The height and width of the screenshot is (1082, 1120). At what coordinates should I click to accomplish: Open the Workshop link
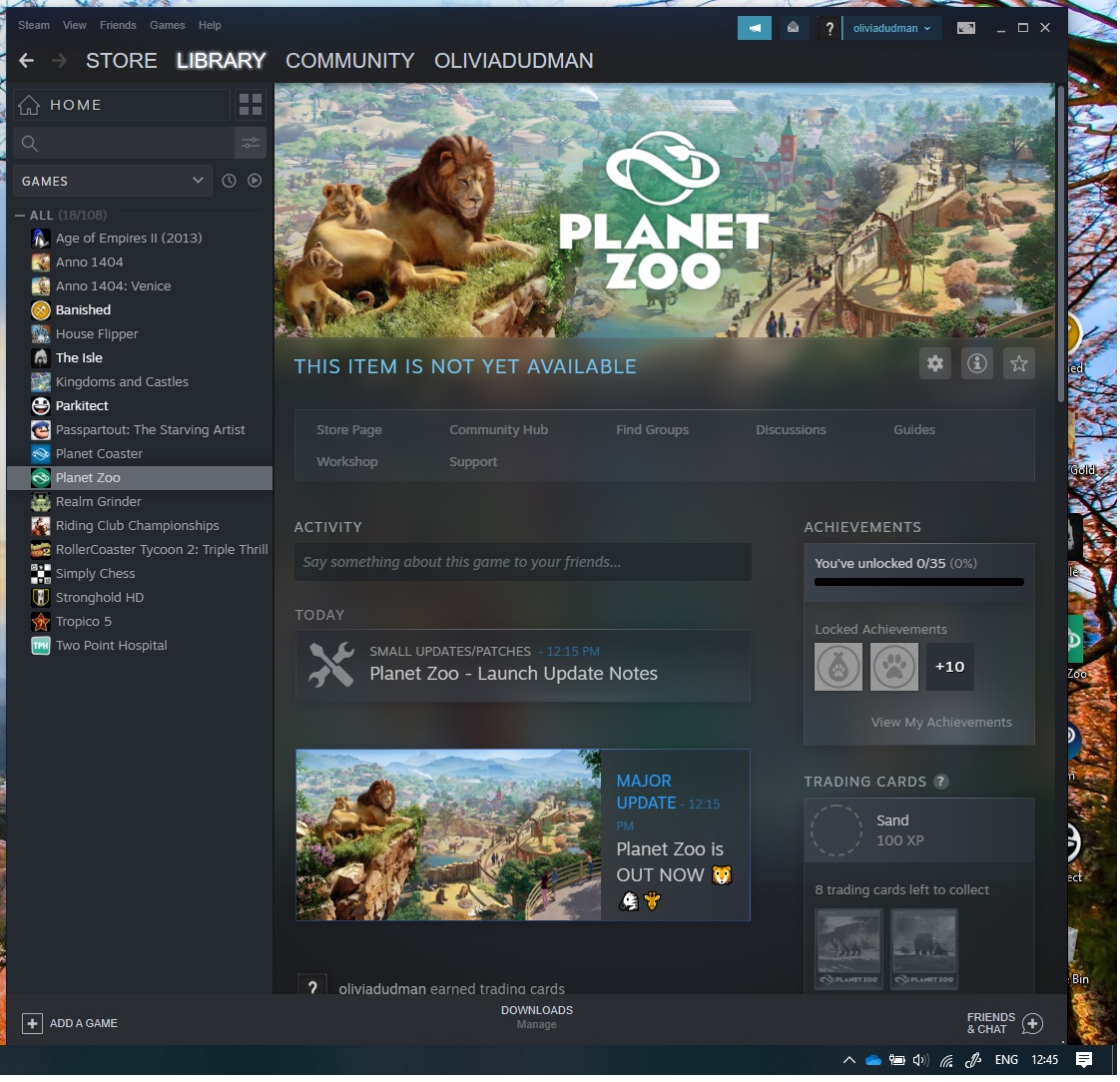pyautogui.click(x=347, y=461)
